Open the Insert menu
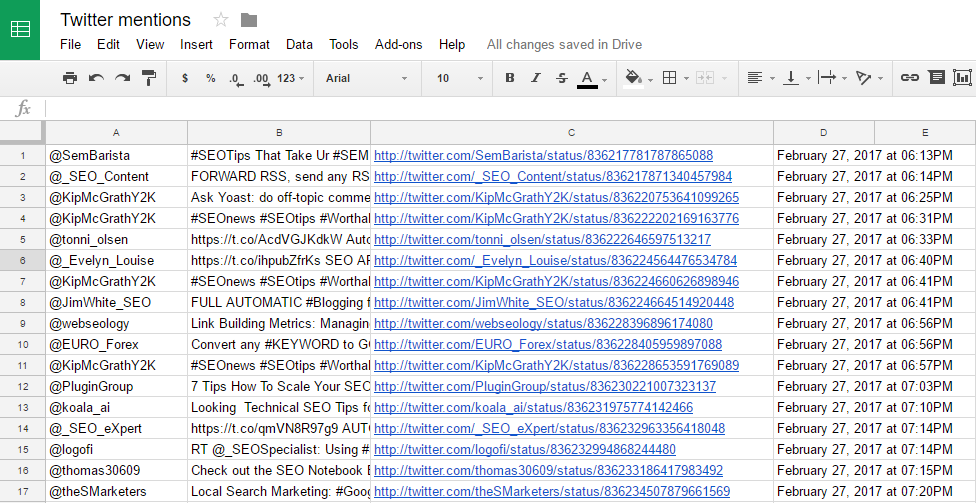 tap(196, 45)
